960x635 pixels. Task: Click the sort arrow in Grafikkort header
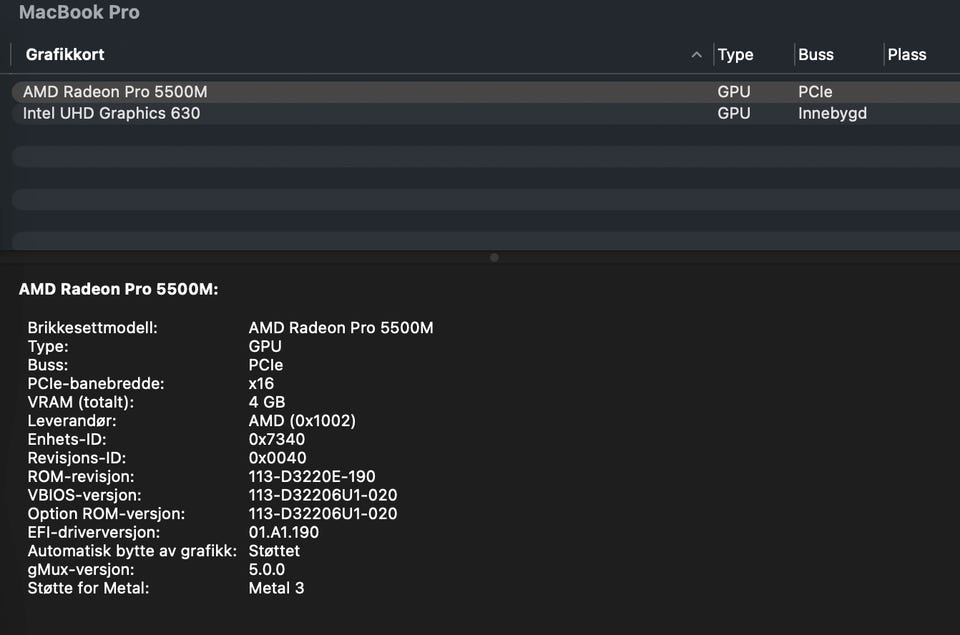click(x=696, y=55)
